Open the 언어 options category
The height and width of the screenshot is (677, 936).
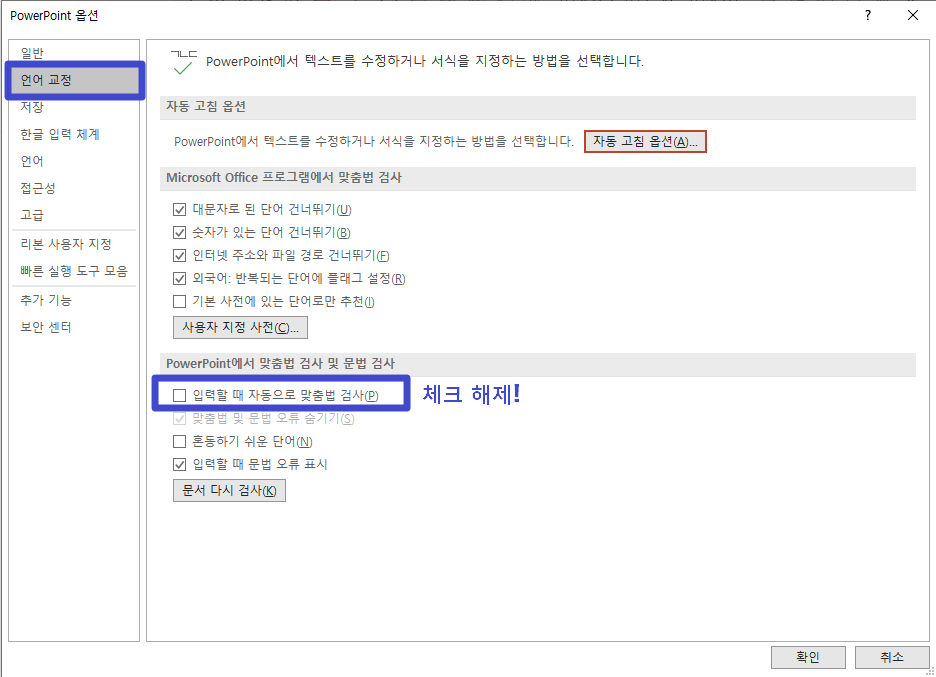pos(32,161)
